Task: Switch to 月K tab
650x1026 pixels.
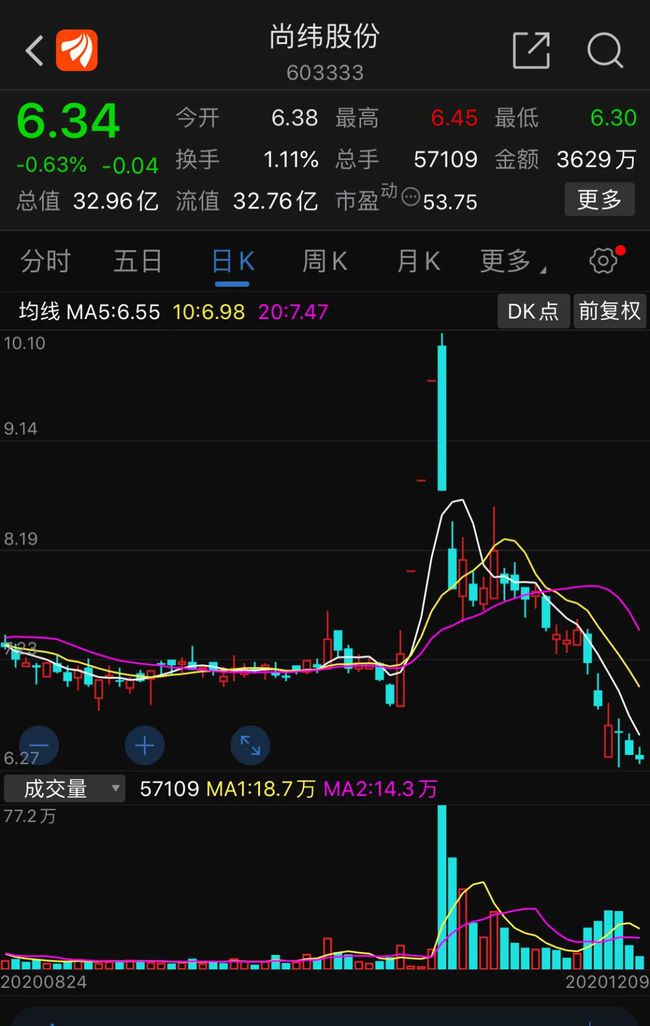Action: 418,261
